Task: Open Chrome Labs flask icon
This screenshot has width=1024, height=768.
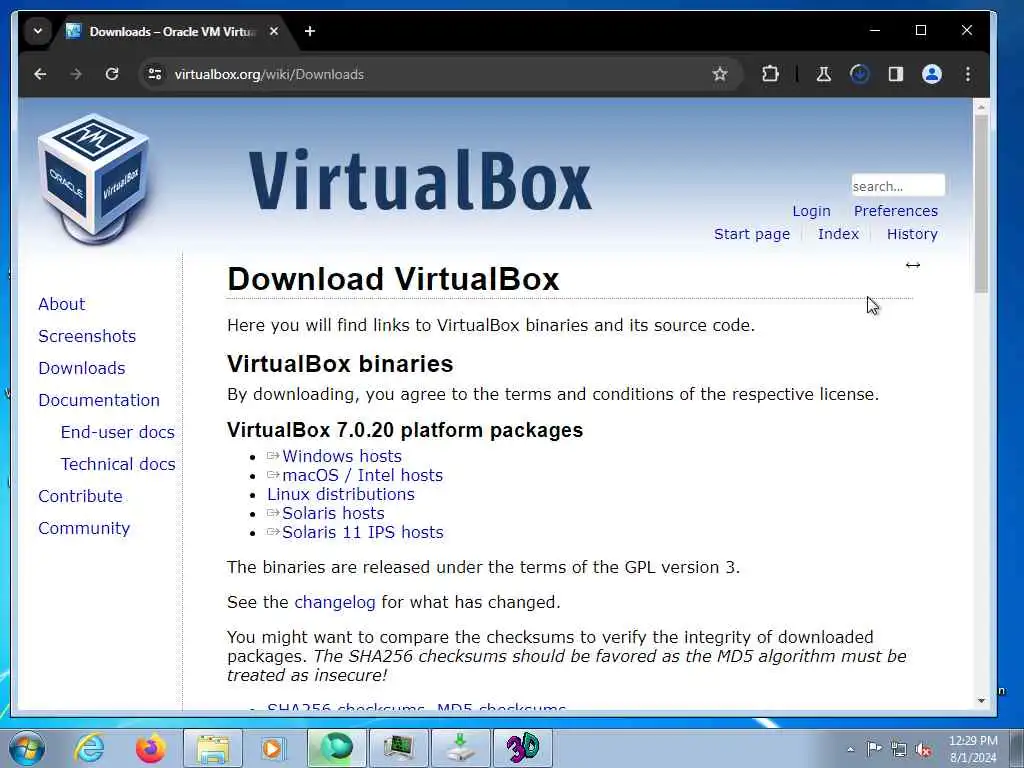Action: 824,74
